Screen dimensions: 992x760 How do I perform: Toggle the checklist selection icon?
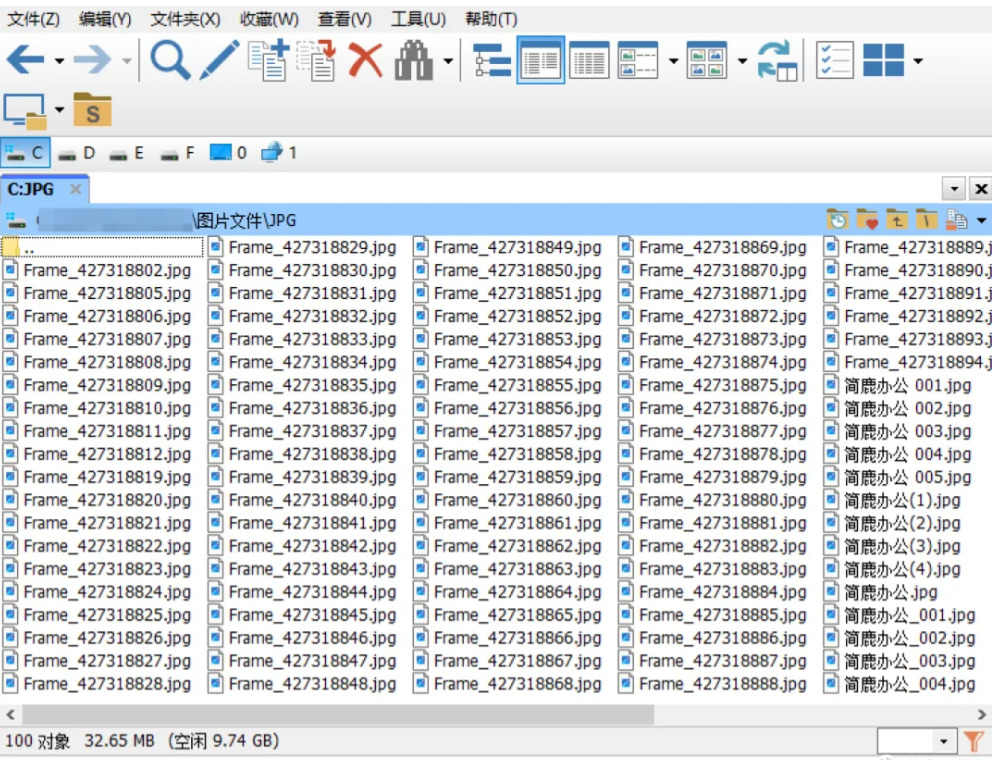click(x=834, y=61)
